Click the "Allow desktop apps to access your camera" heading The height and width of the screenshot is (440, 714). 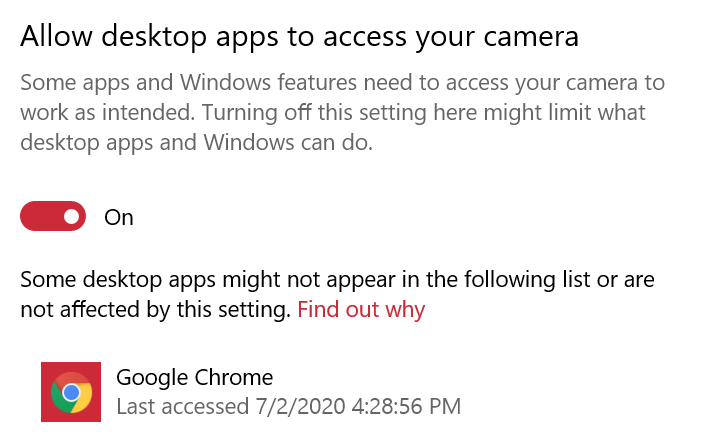(x=299, y=37)
